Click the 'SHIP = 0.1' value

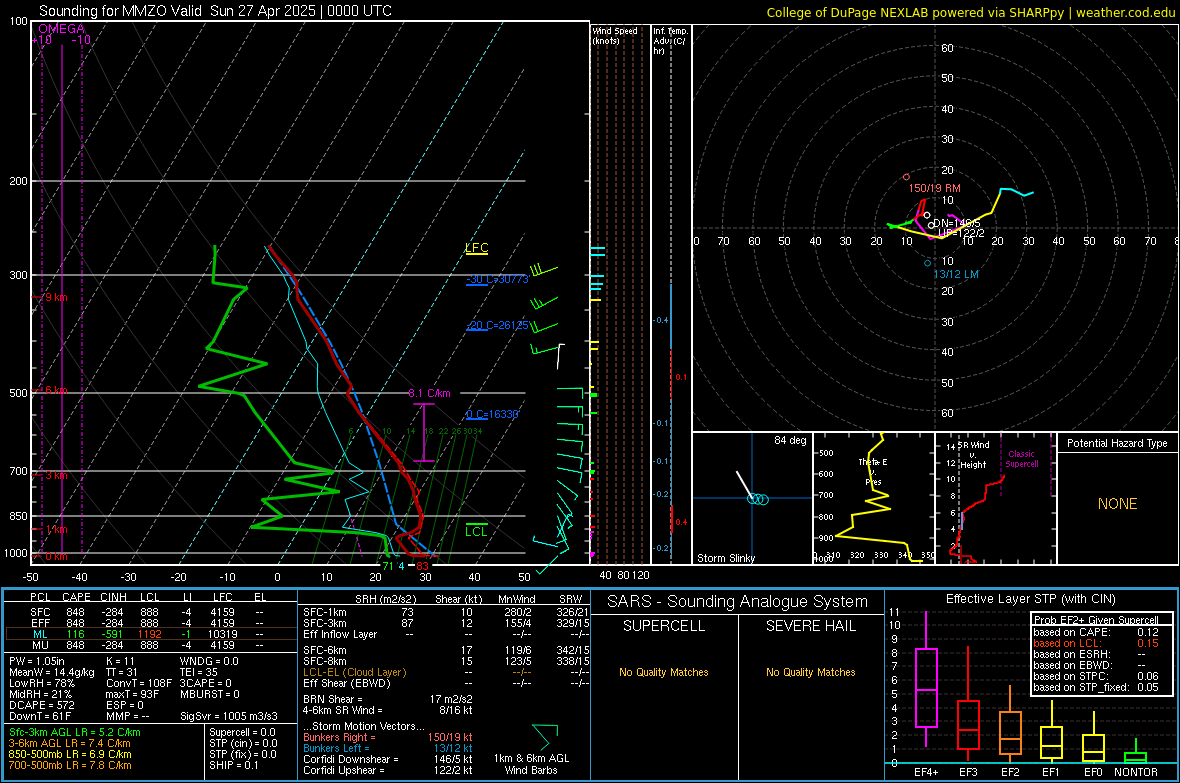click(233, 765)
